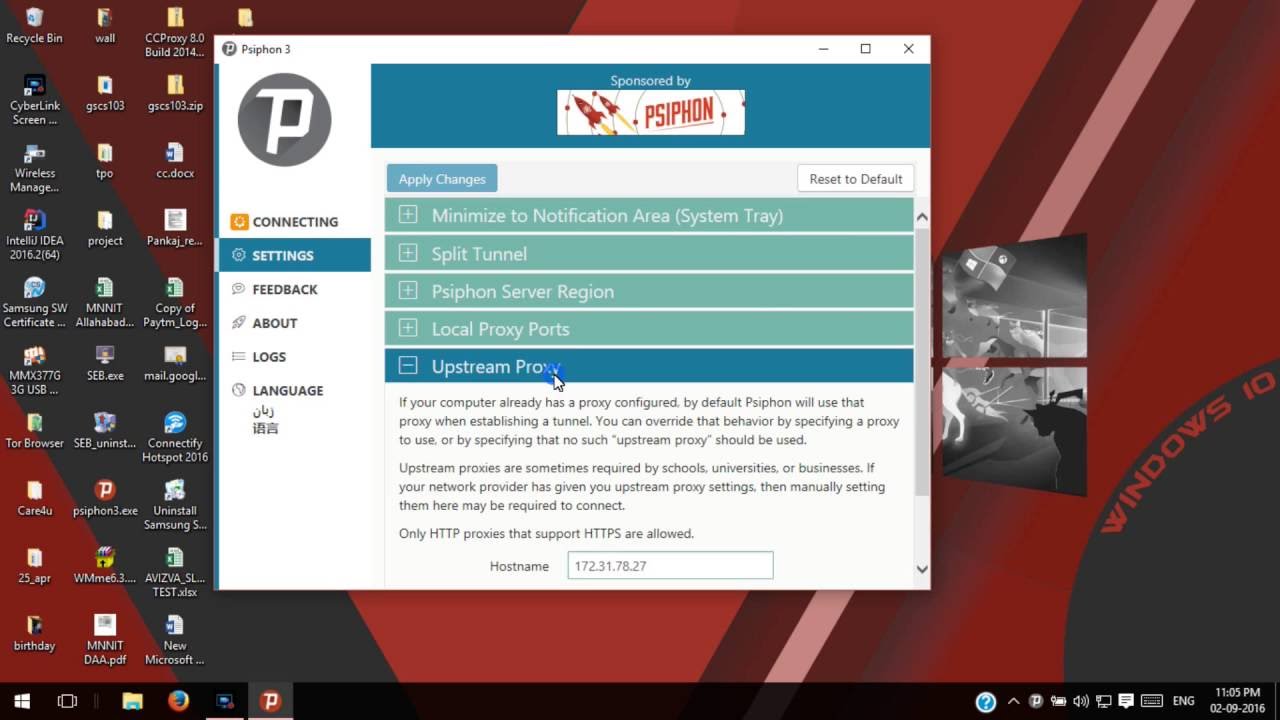Open File Explorer from the taskbar
The height and width of the screenshot is (720, 1280).
132,701
